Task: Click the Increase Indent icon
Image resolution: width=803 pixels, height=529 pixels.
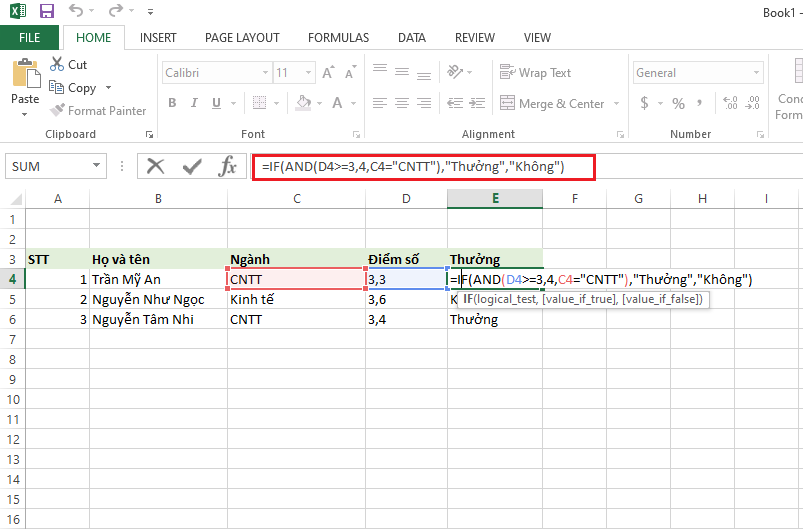Action: (477, 103)
